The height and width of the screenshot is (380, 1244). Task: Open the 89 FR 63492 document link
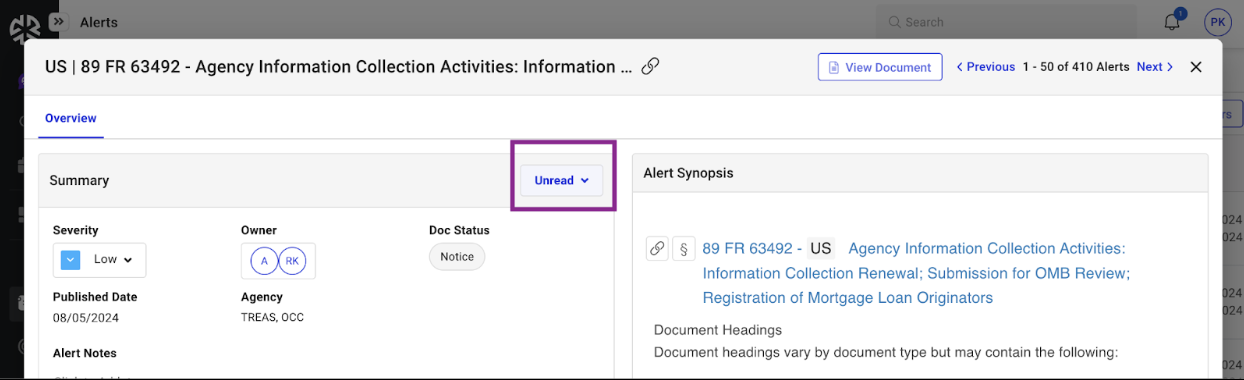[x=747, y=248]
